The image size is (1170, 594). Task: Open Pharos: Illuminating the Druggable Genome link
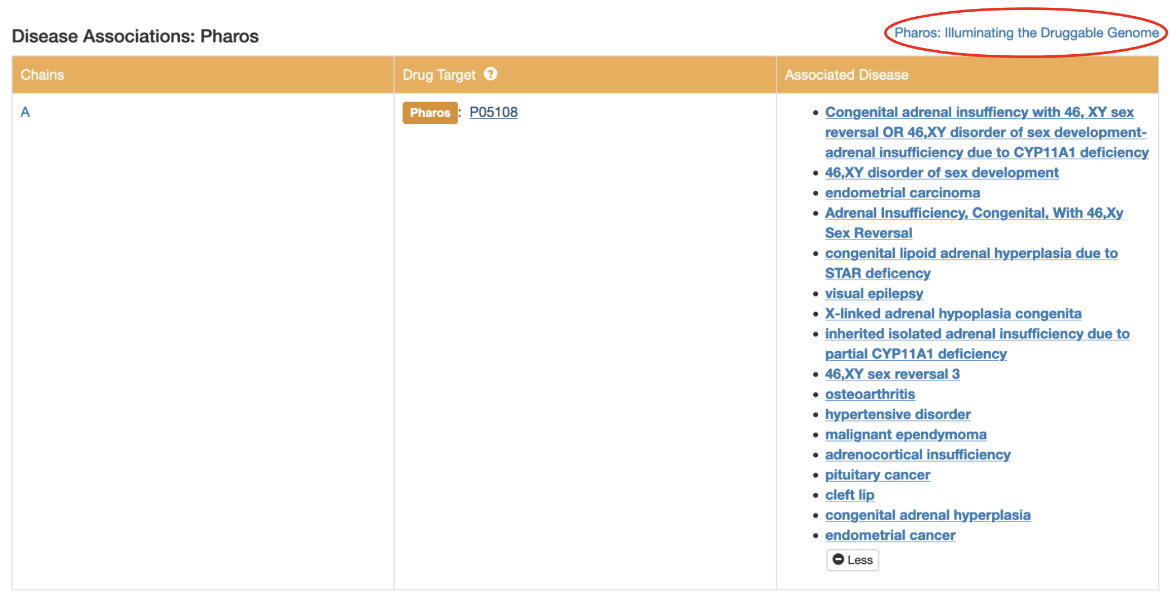[1026, 33]
